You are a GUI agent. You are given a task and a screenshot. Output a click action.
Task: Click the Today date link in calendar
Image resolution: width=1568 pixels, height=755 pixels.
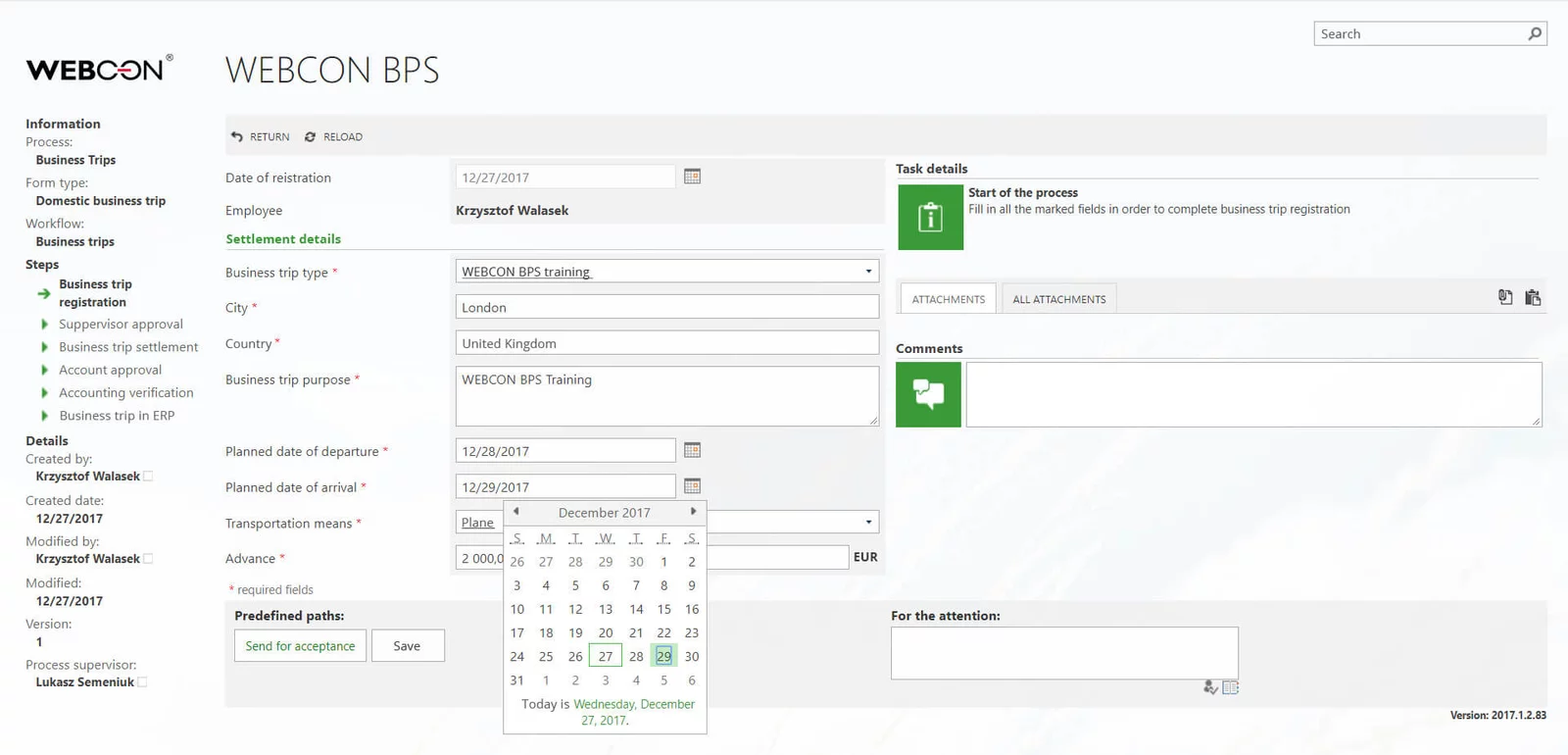coord(633,712)
